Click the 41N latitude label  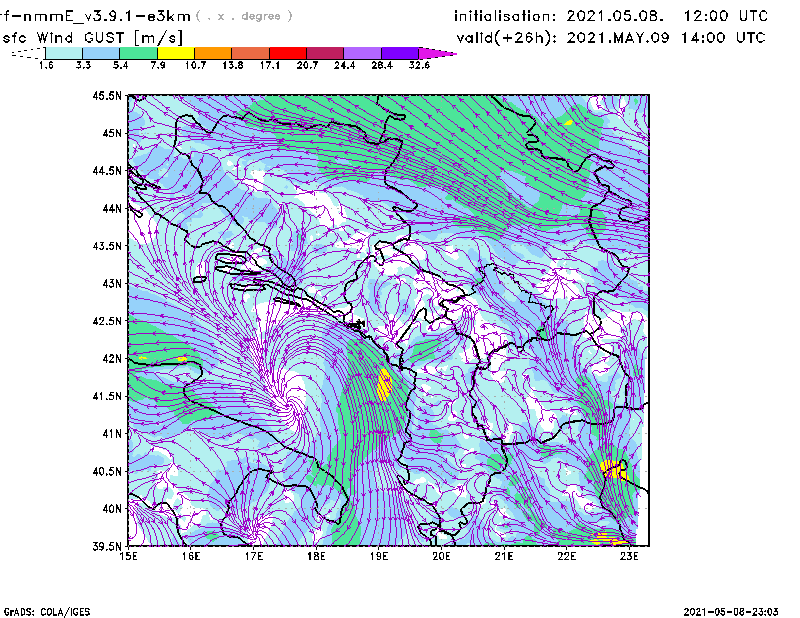[x=112, y=434]
